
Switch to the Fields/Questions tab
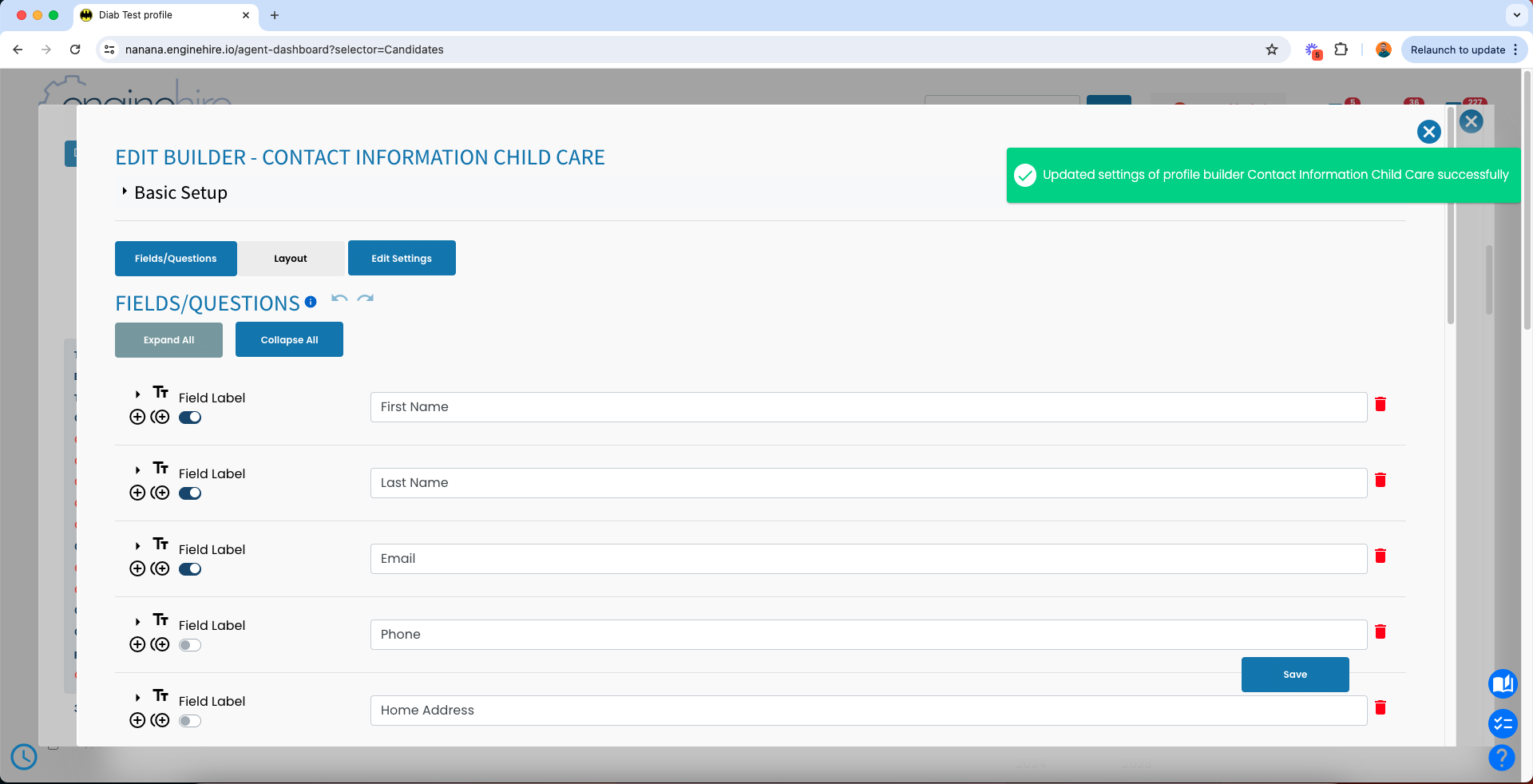[x=176, y=258]
